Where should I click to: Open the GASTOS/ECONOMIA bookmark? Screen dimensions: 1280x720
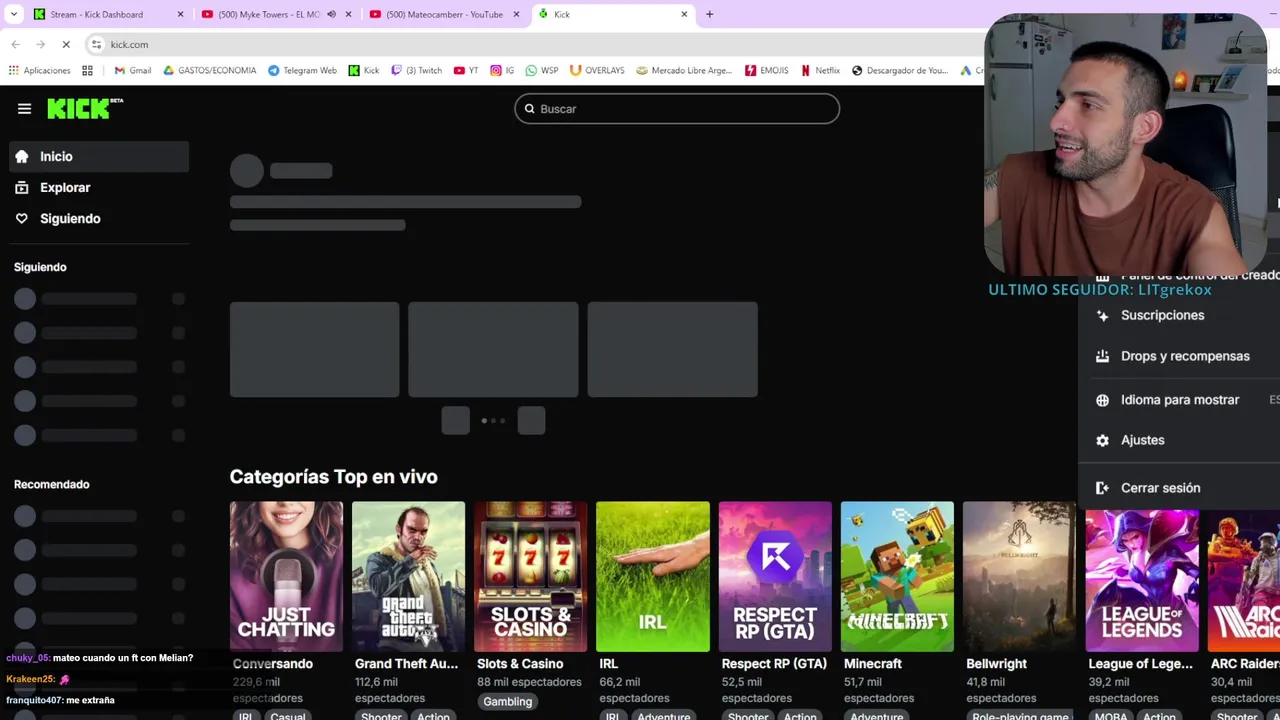[x=209, y=70]
